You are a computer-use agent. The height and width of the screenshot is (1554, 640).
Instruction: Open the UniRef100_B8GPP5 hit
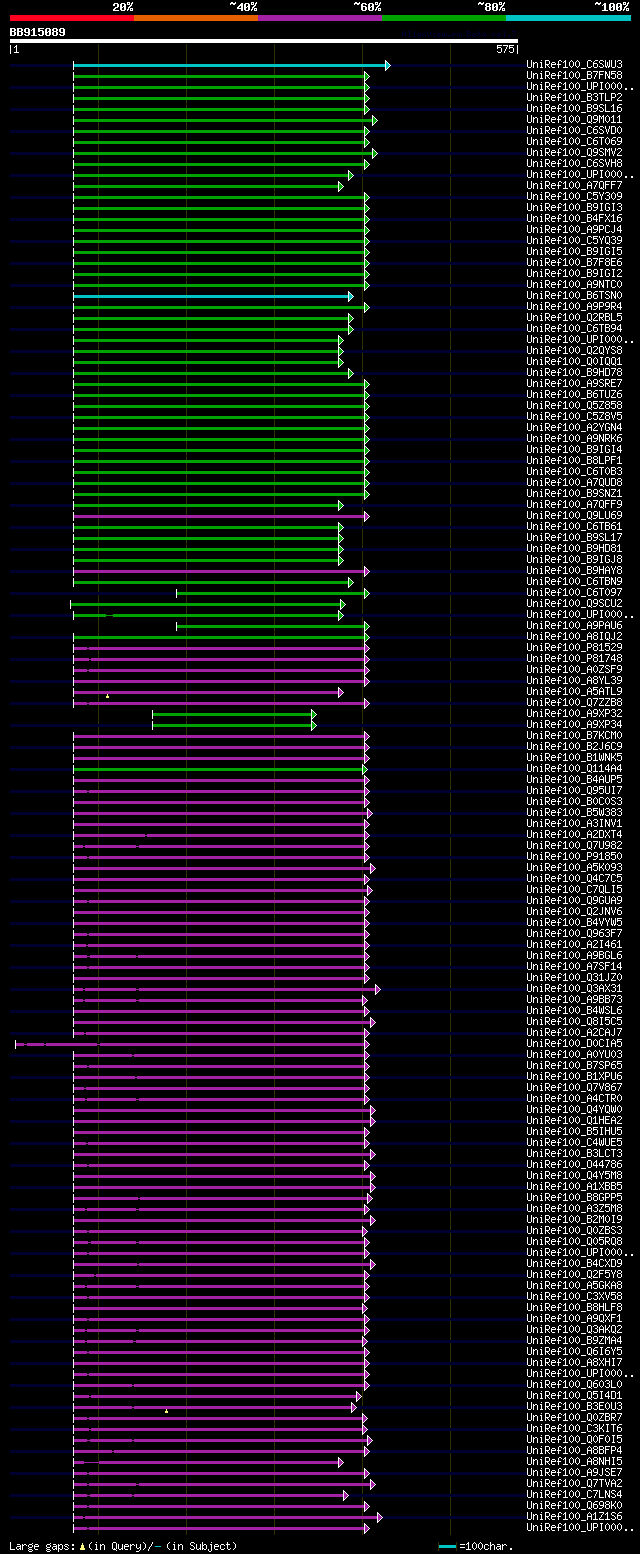tap(574, 1197)
